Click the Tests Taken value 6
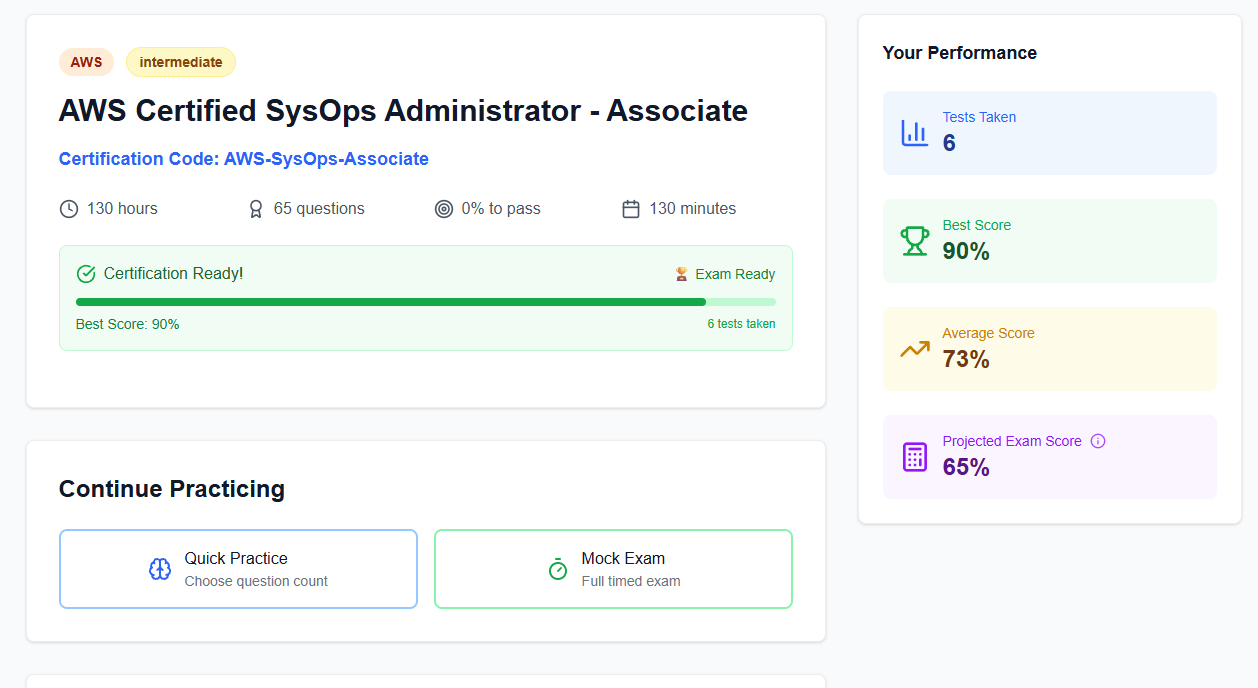 tap(949, 143)
